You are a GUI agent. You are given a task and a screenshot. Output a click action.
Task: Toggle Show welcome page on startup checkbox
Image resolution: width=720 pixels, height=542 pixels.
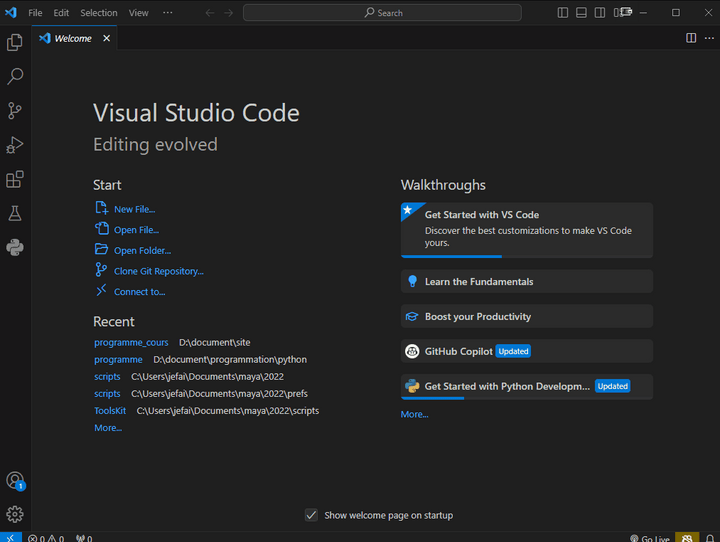[311, 515]
